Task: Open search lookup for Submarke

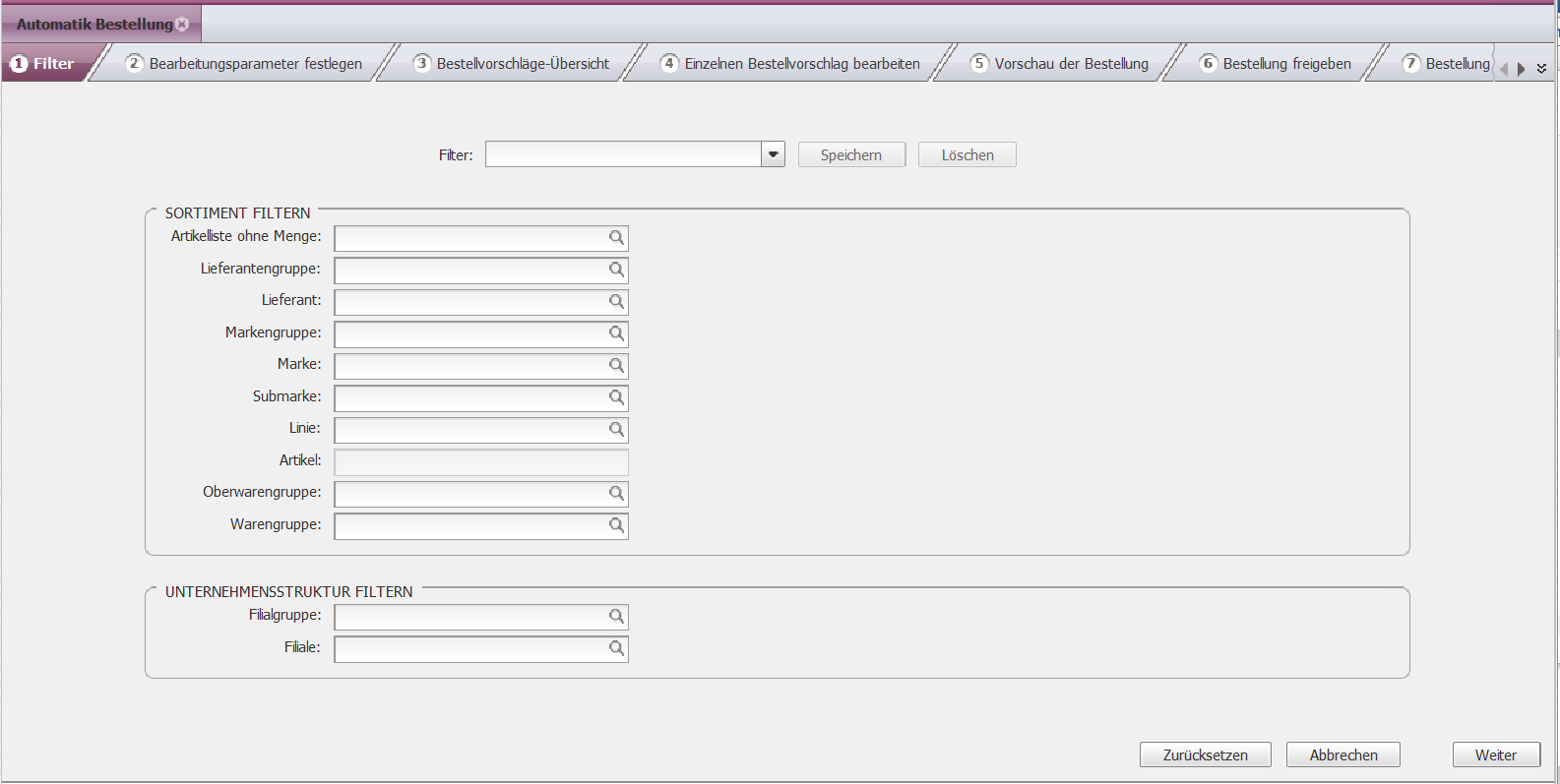Action: pyautogui.click(x=616, y=397)
